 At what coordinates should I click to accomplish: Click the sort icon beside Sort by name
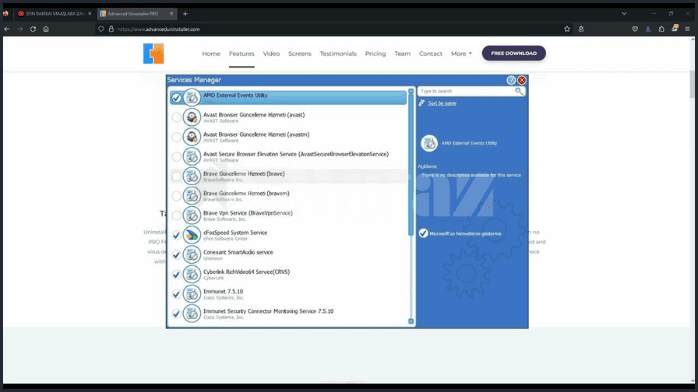pyautogui.click(x=422, y=103)
